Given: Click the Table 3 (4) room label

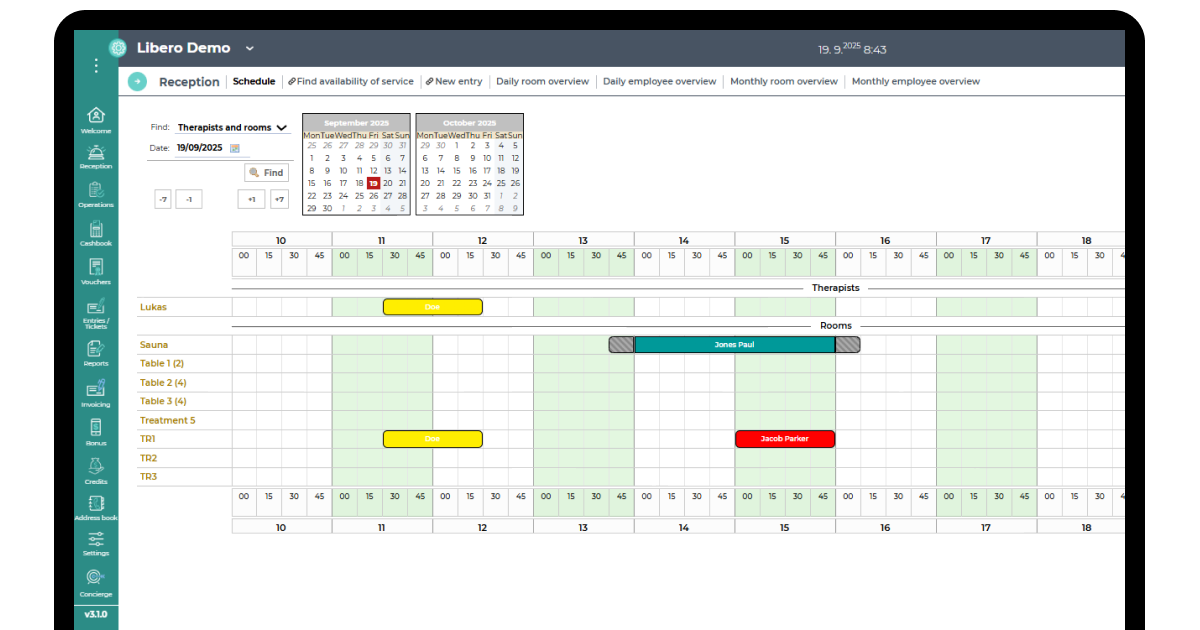Looking at the screenshot, I should [163, 402].
